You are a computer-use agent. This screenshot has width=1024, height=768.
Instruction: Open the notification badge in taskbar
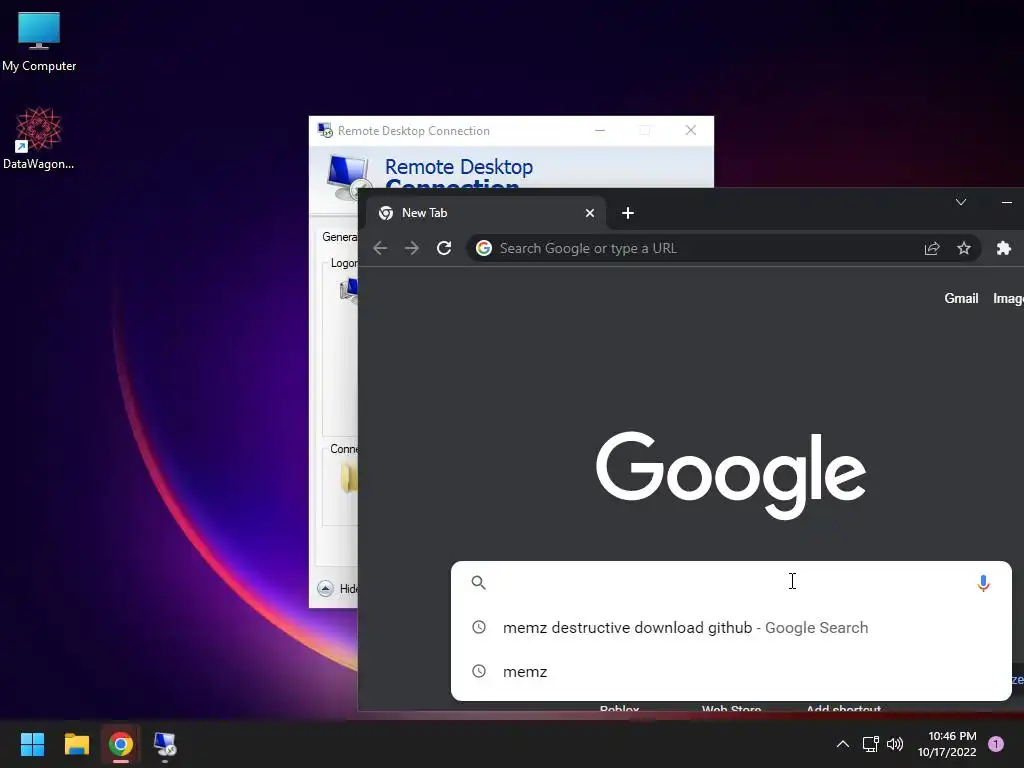click(996, 744)
